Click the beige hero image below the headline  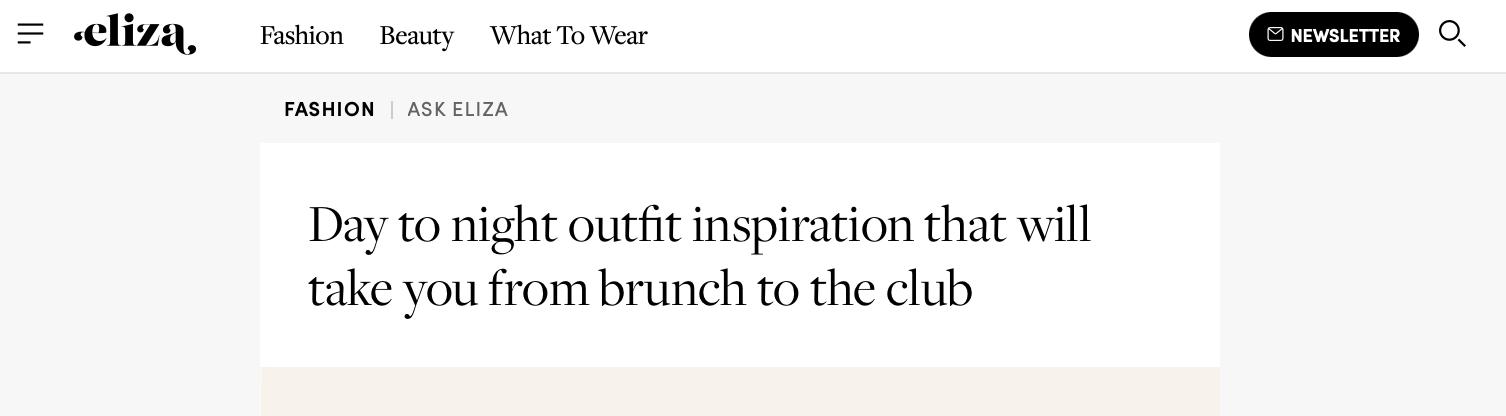(740, 392)
